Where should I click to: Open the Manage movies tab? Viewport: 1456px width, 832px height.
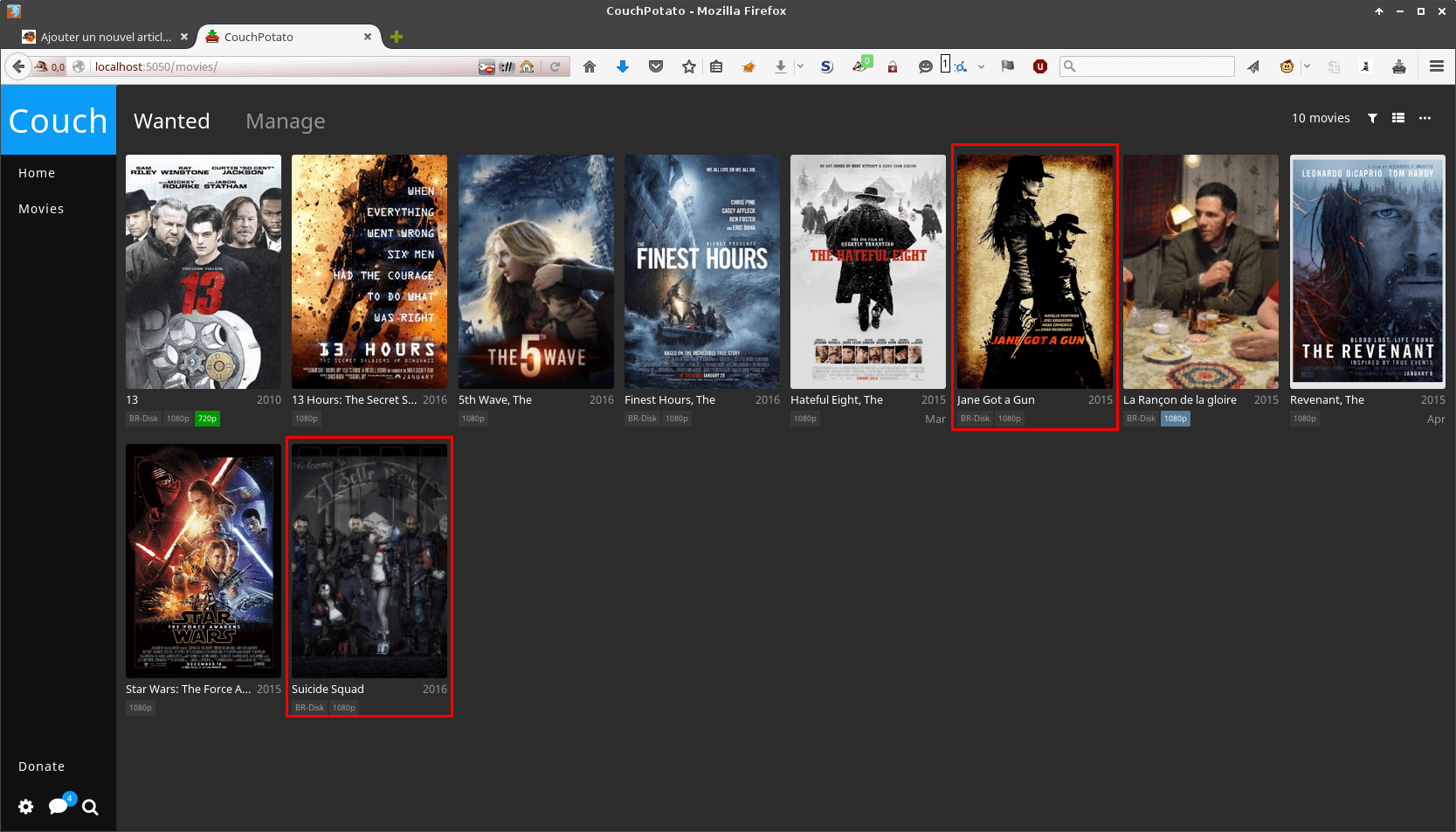(286, 121)
